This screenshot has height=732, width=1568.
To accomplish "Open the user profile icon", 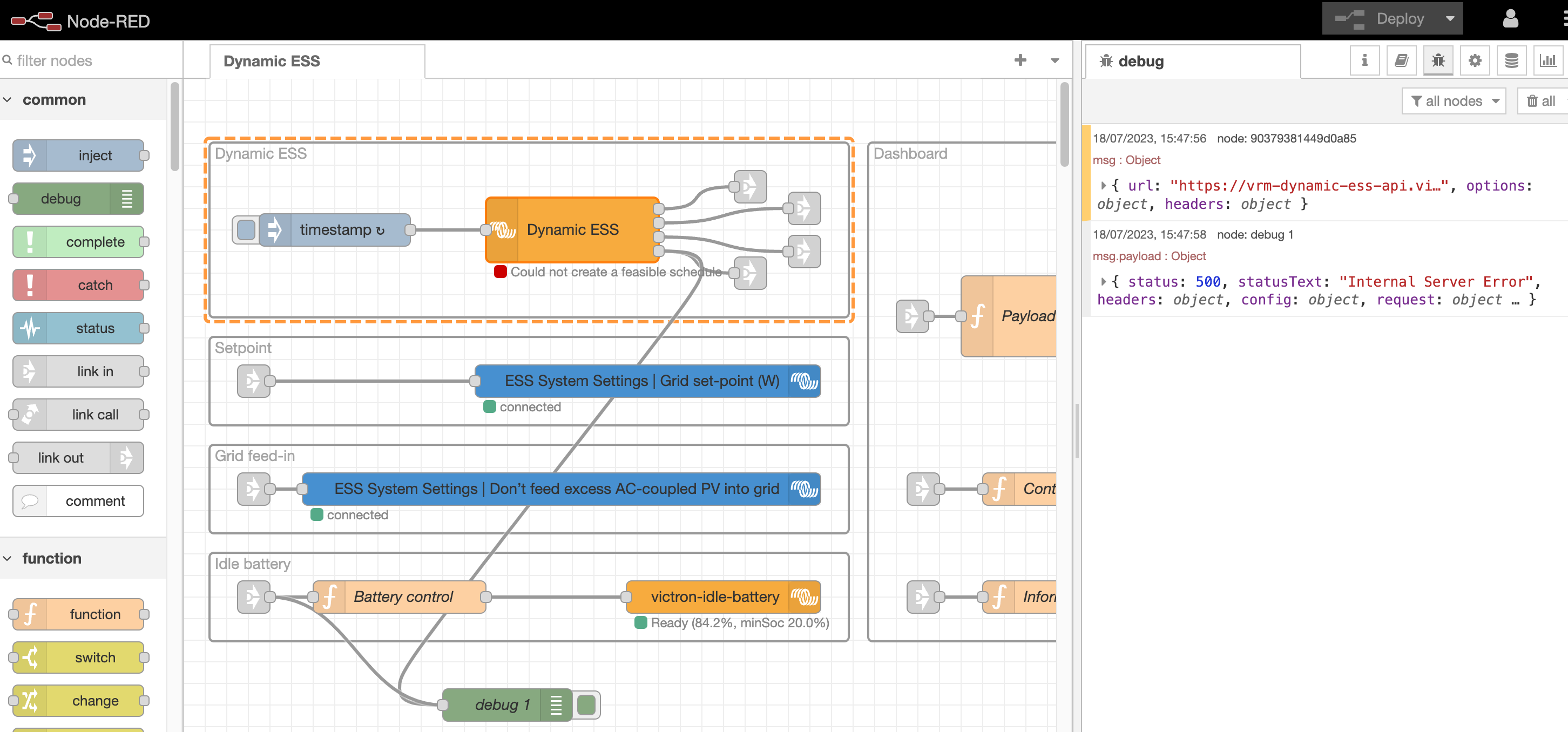I will [1510, 18].
